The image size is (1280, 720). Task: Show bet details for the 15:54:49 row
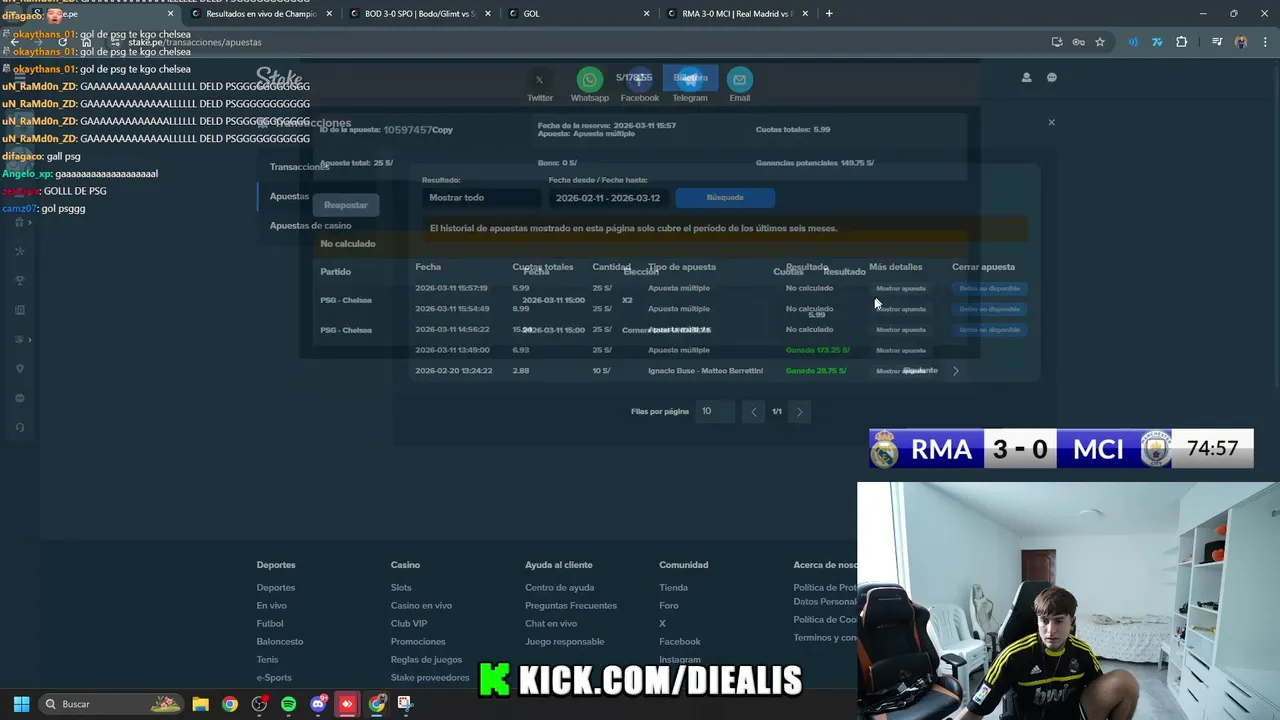901,309
